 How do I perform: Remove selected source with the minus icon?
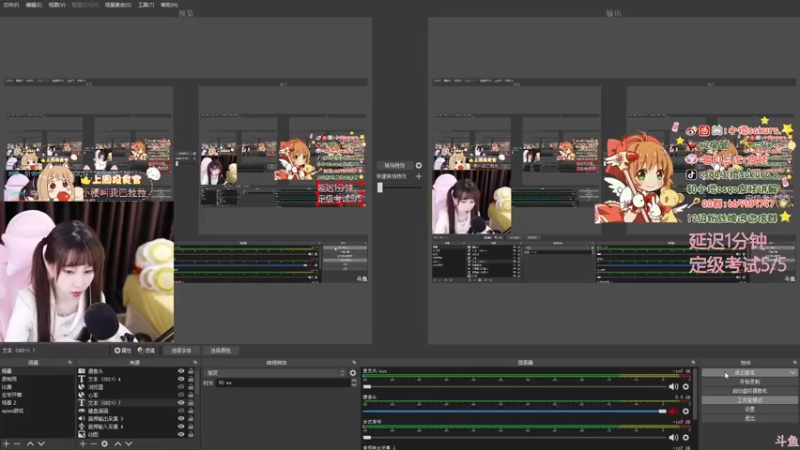pos(93,444)
